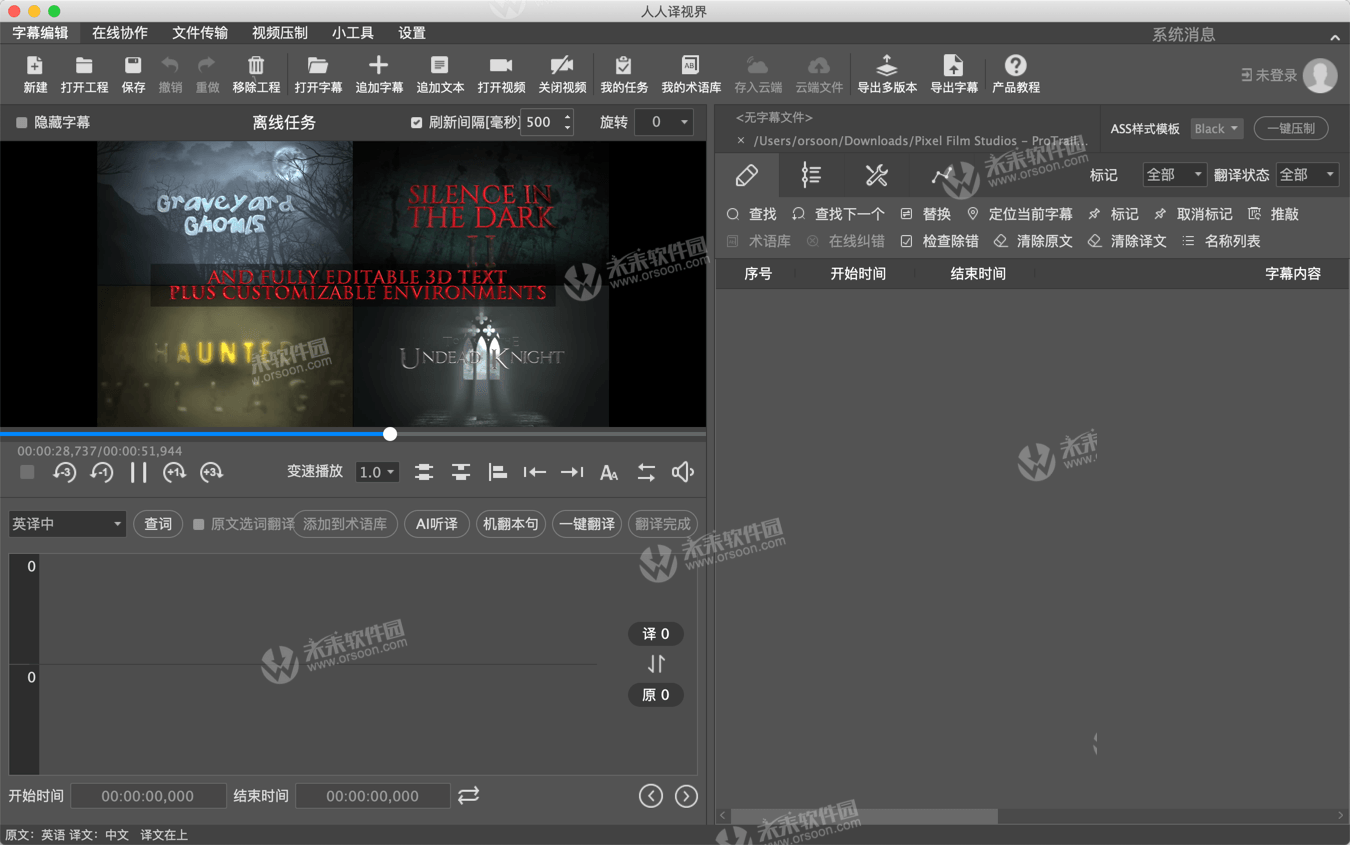Click the video progress slider handle
Viewport: 1350px width, 845px height.
(x=390, y=434)
